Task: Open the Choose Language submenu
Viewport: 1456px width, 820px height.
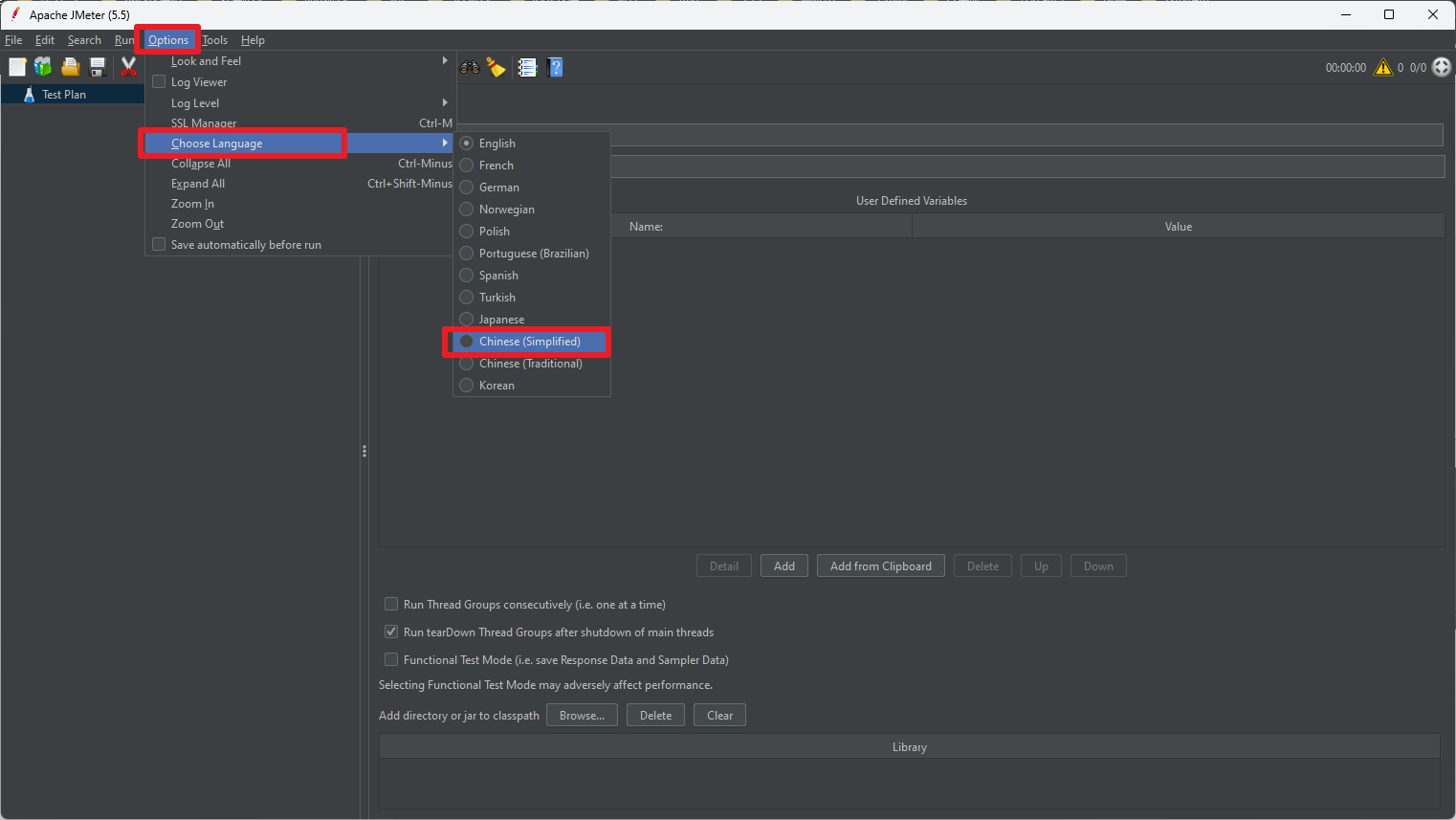Action: click(x=300, y=144)
